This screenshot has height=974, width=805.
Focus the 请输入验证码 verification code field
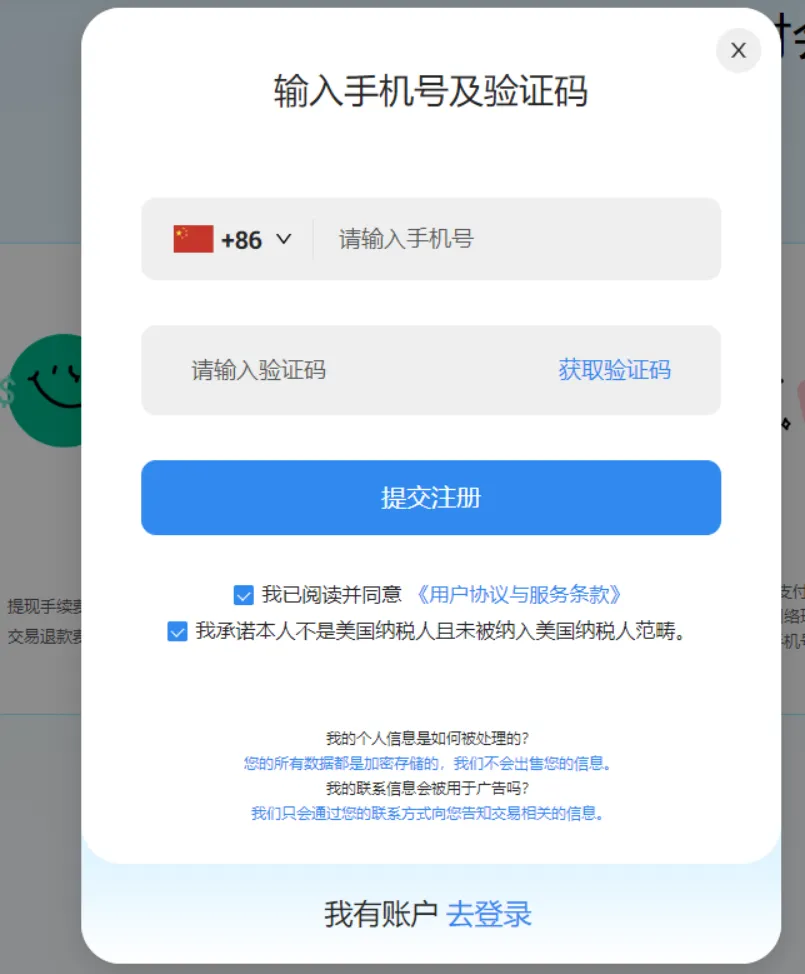click(x=348, y=370)
